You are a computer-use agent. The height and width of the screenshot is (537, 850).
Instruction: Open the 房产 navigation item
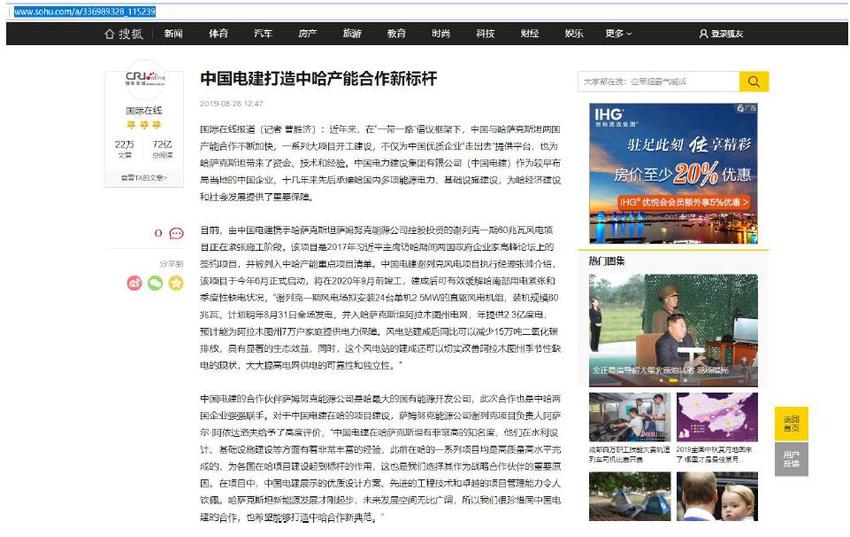point(307,34)
